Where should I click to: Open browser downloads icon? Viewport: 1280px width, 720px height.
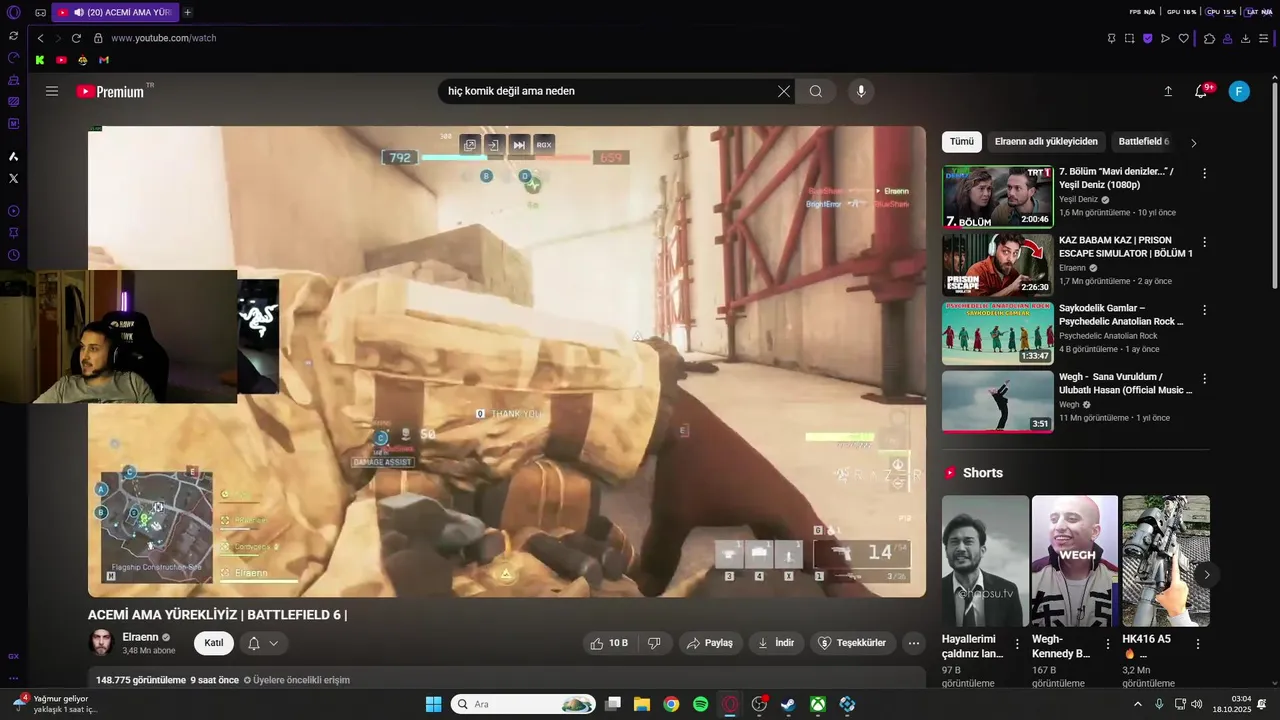(x=1245, y=38)
